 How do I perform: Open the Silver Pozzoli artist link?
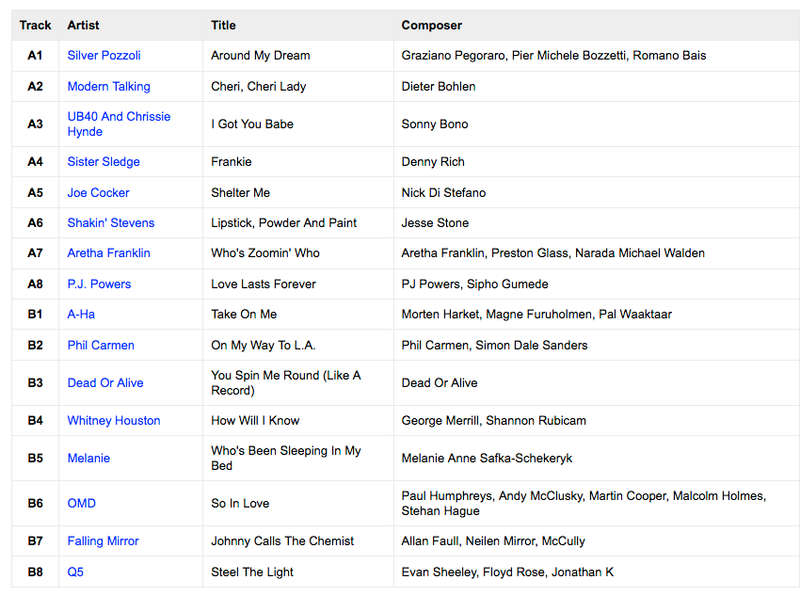[104, 56]
